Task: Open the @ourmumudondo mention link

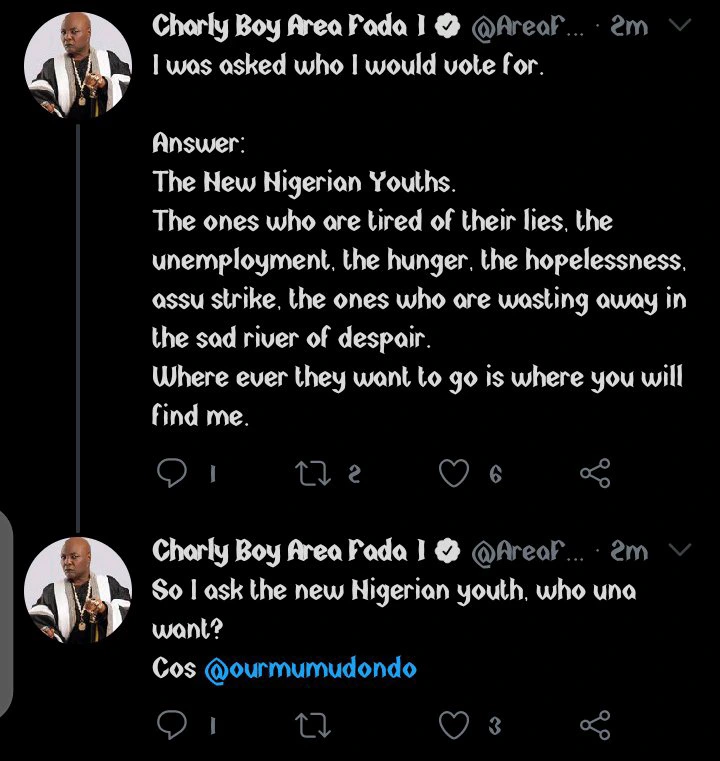Action: (x=310, y=669)
